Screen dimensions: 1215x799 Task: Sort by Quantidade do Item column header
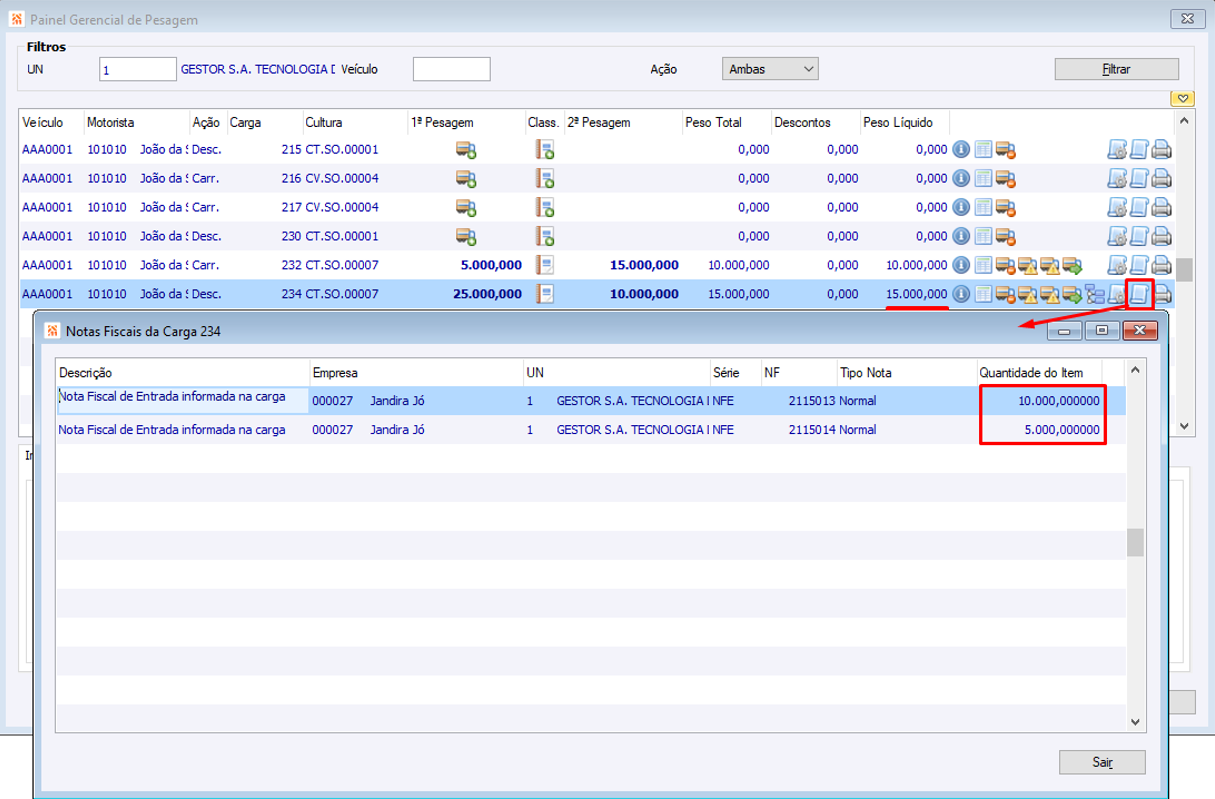click(1039, 373)
